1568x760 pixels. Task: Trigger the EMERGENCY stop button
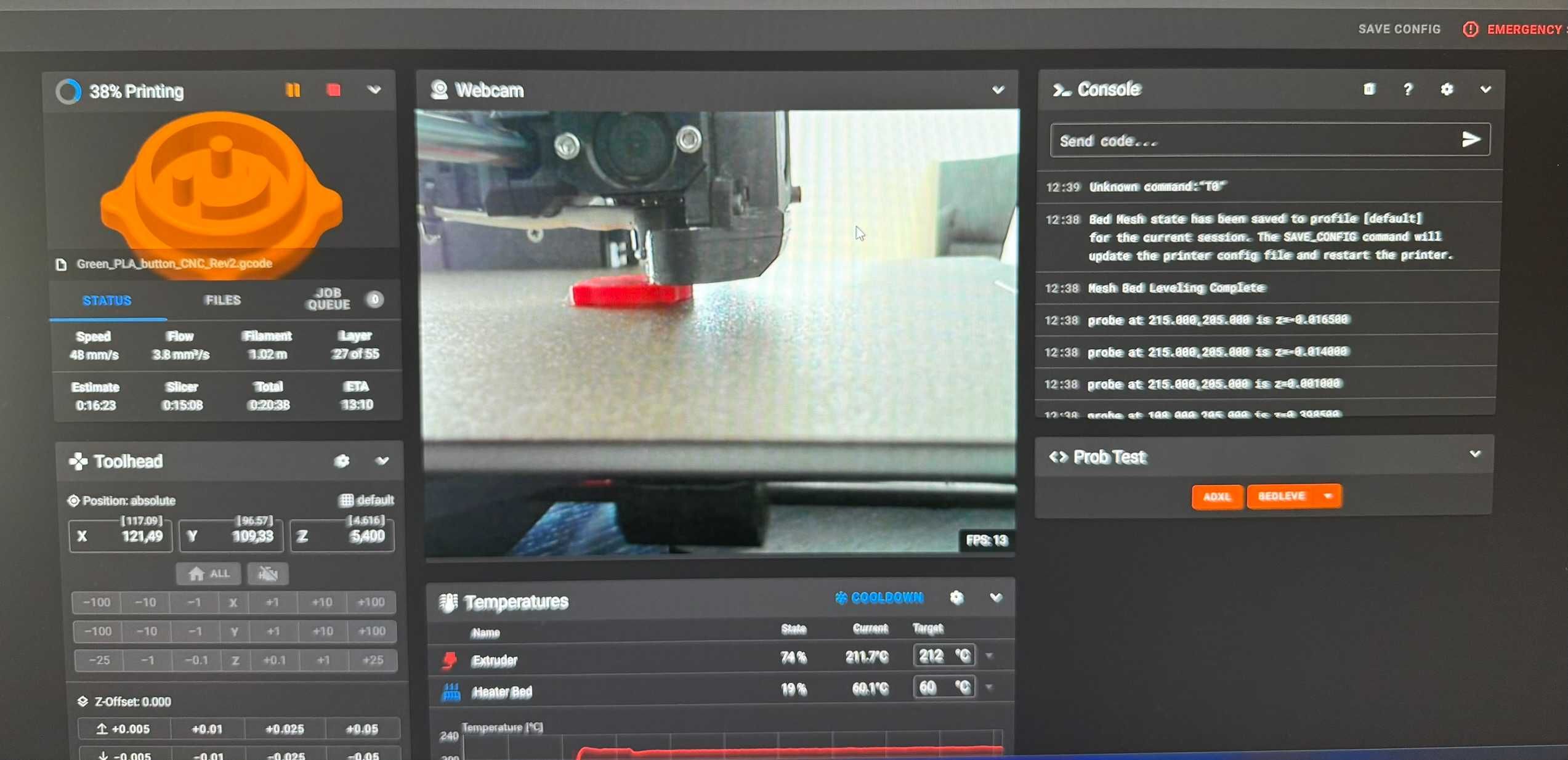tap(1515, 29)
